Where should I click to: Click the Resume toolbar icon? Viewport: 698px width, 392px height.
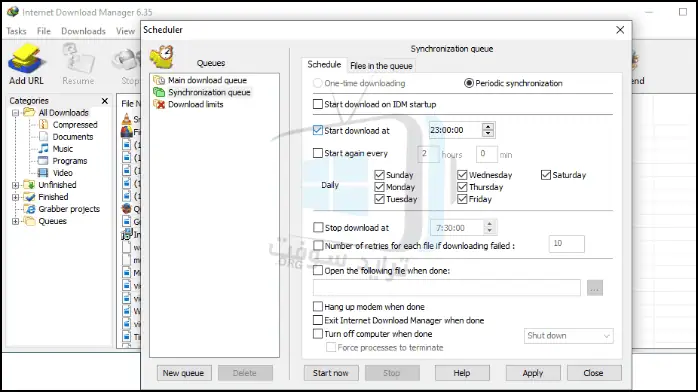[x=78, y=58]
